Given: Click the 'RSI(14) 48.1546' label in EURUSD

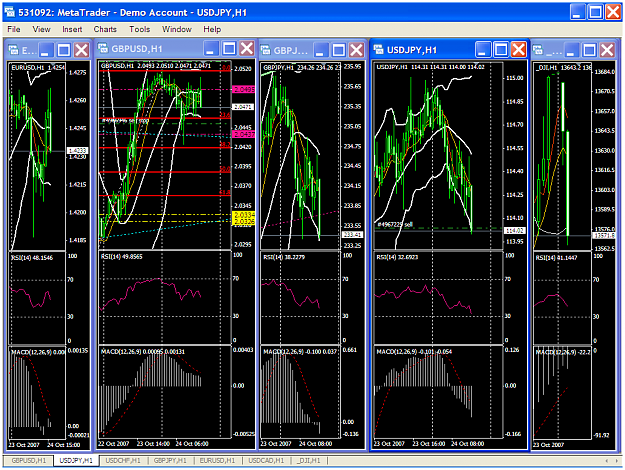Looking at the screenshot, I should click(32, 258).
